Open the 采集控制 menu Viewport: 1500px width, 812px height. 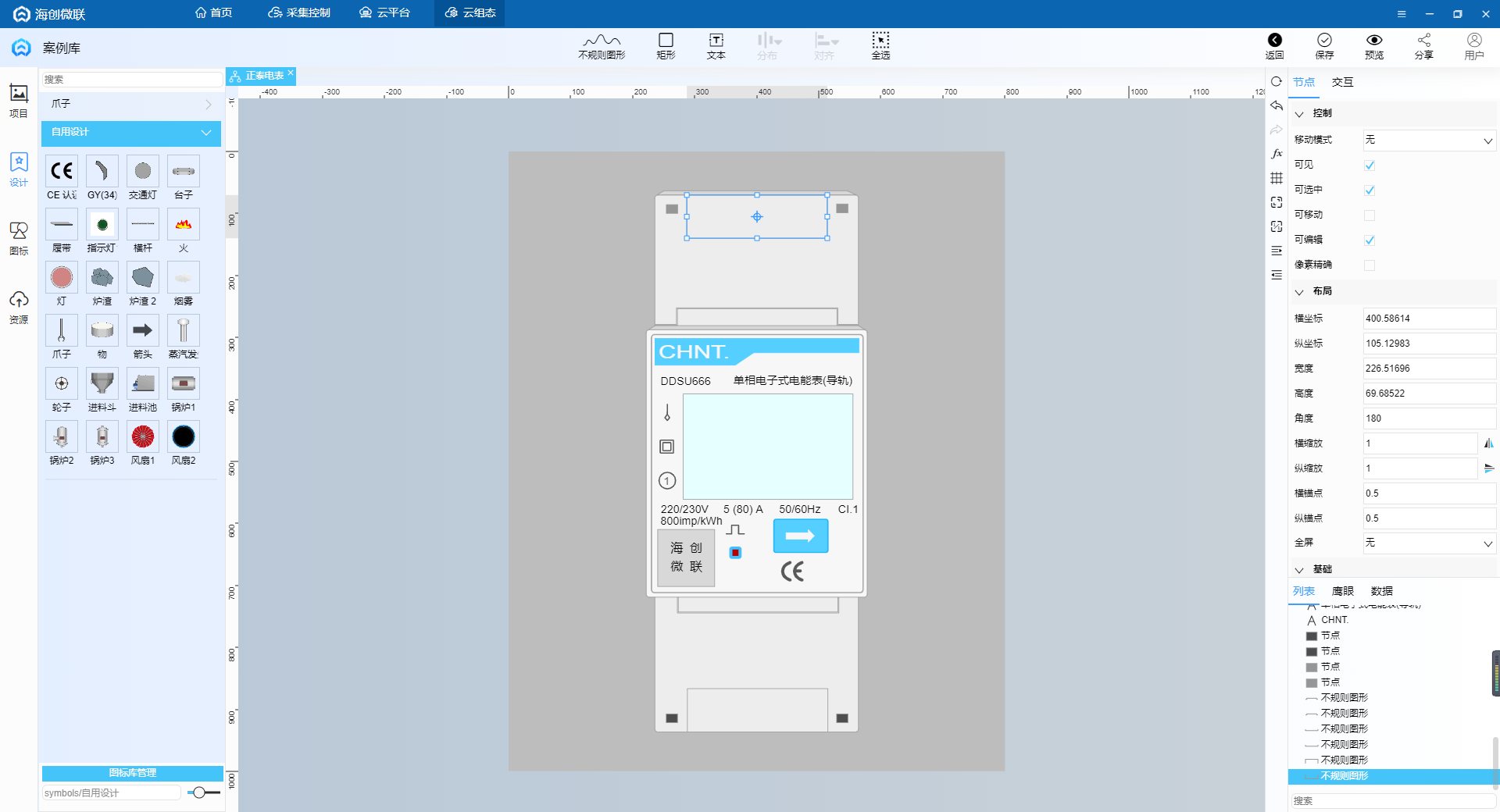[299, 13]
